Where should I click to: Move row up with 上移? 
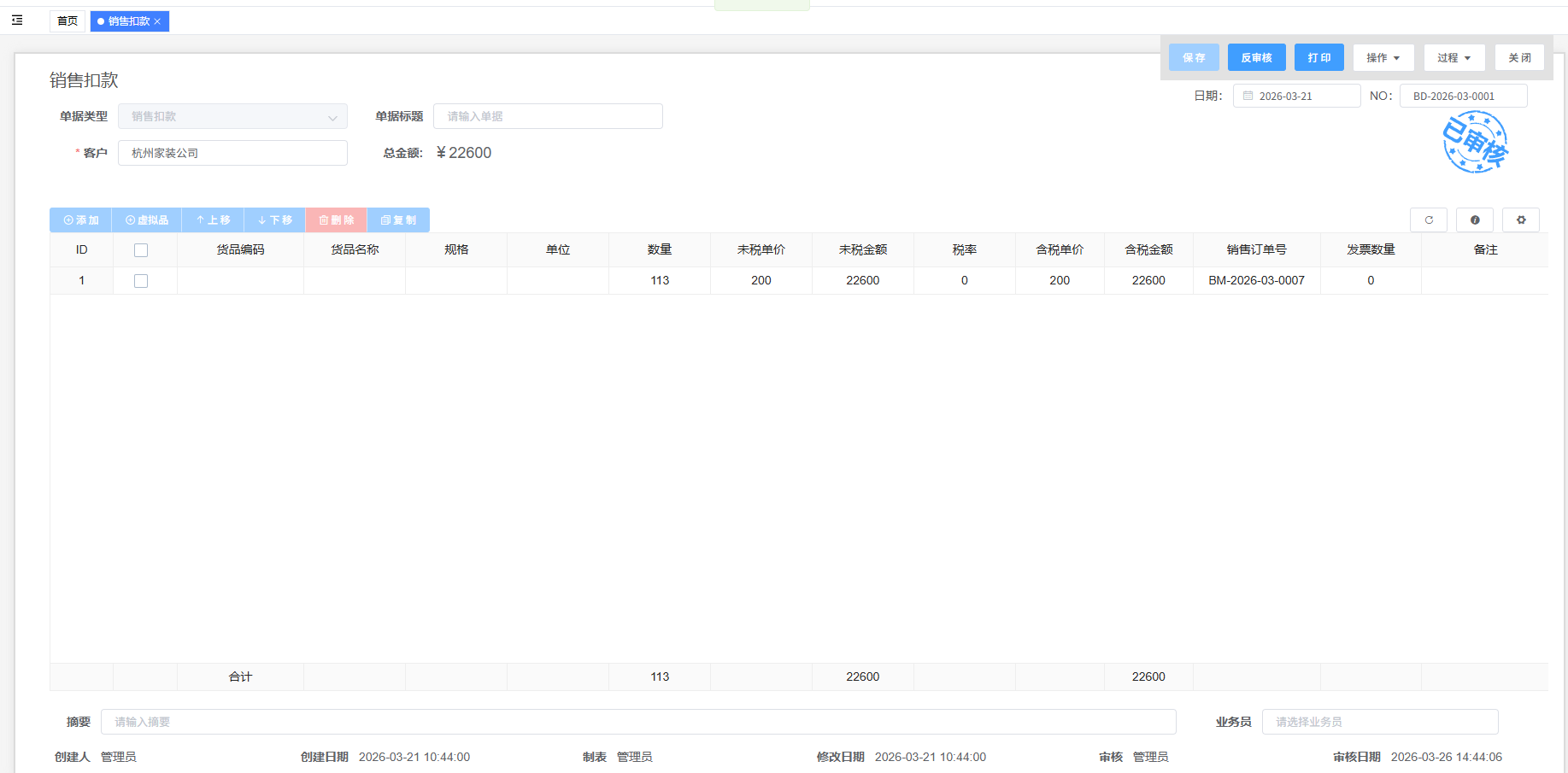coord(213,220)
